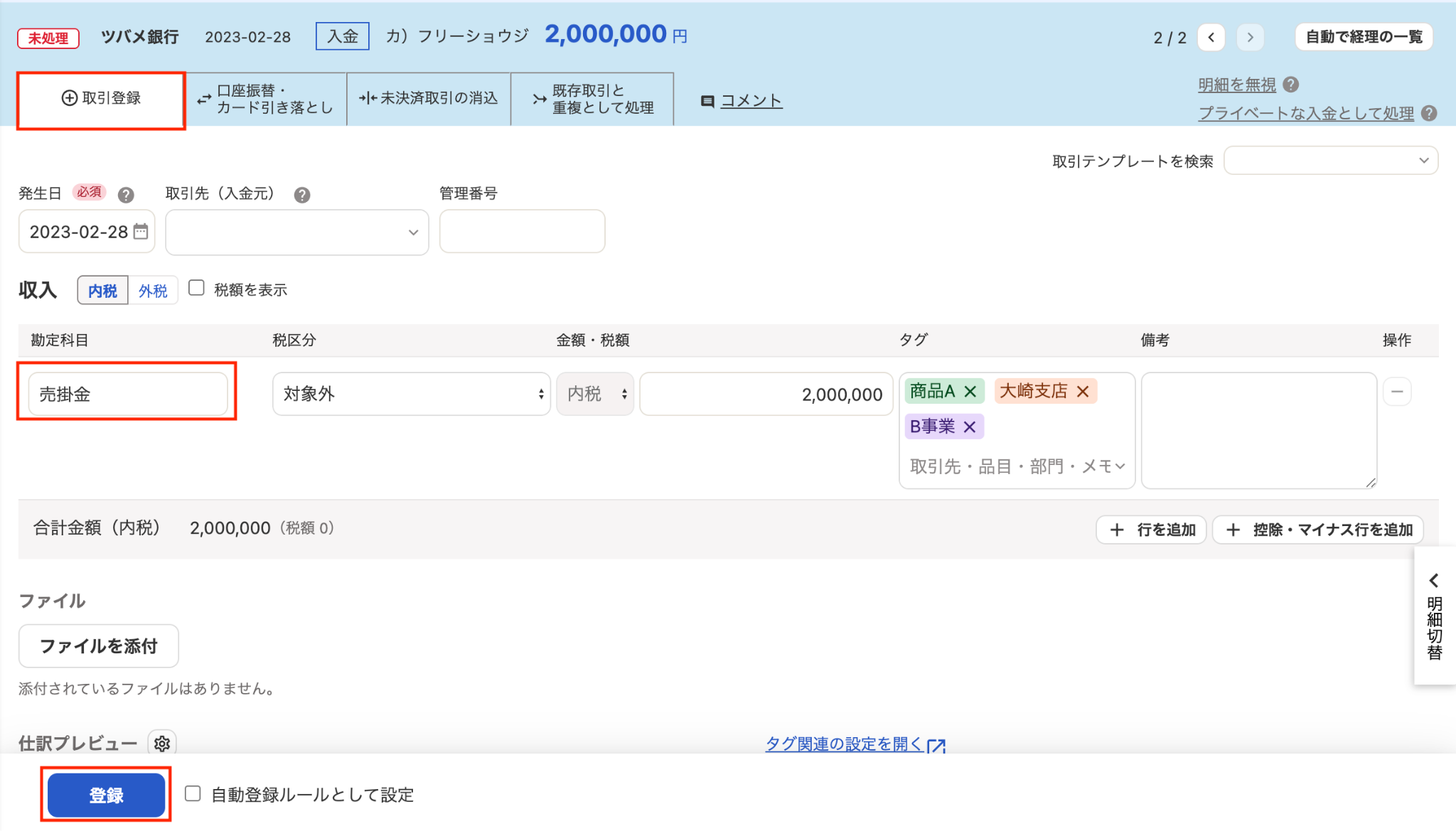Remove the B事業 tag
The width and height of the screenshot is (1456, 831).
[x=969, y=427]
